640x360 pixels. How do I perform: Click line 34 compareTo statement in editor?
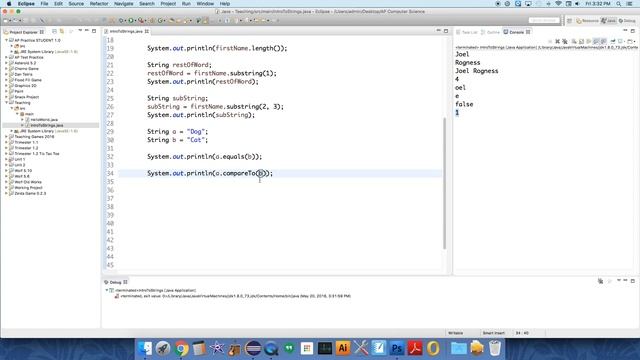coord(210,173)
